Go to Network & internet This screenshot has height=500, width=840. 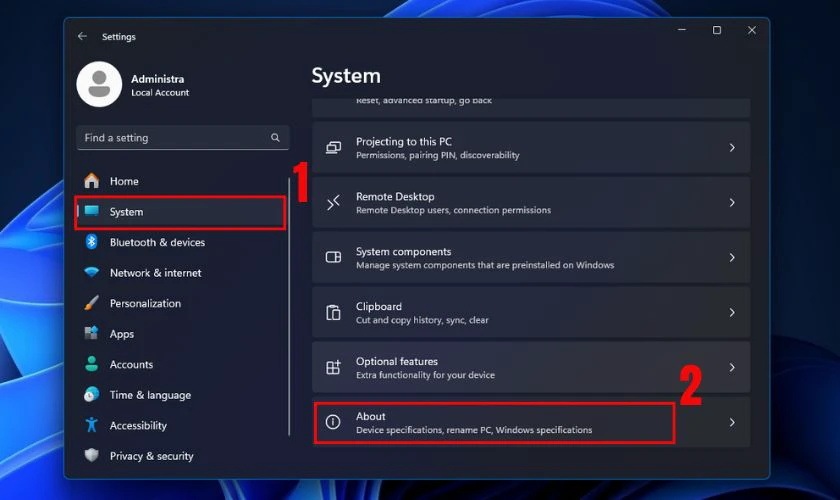coord(181,273)
